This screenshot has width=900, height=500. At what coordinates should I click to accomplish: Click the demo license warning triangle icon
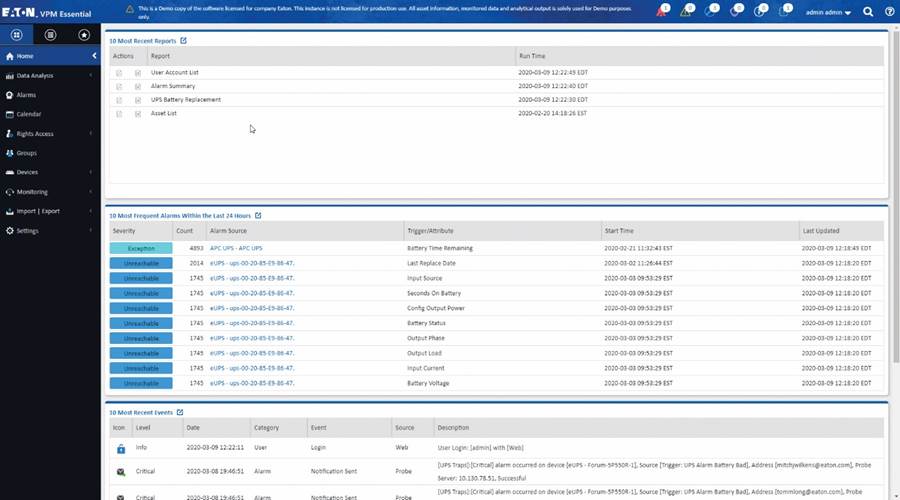[130, 9]
